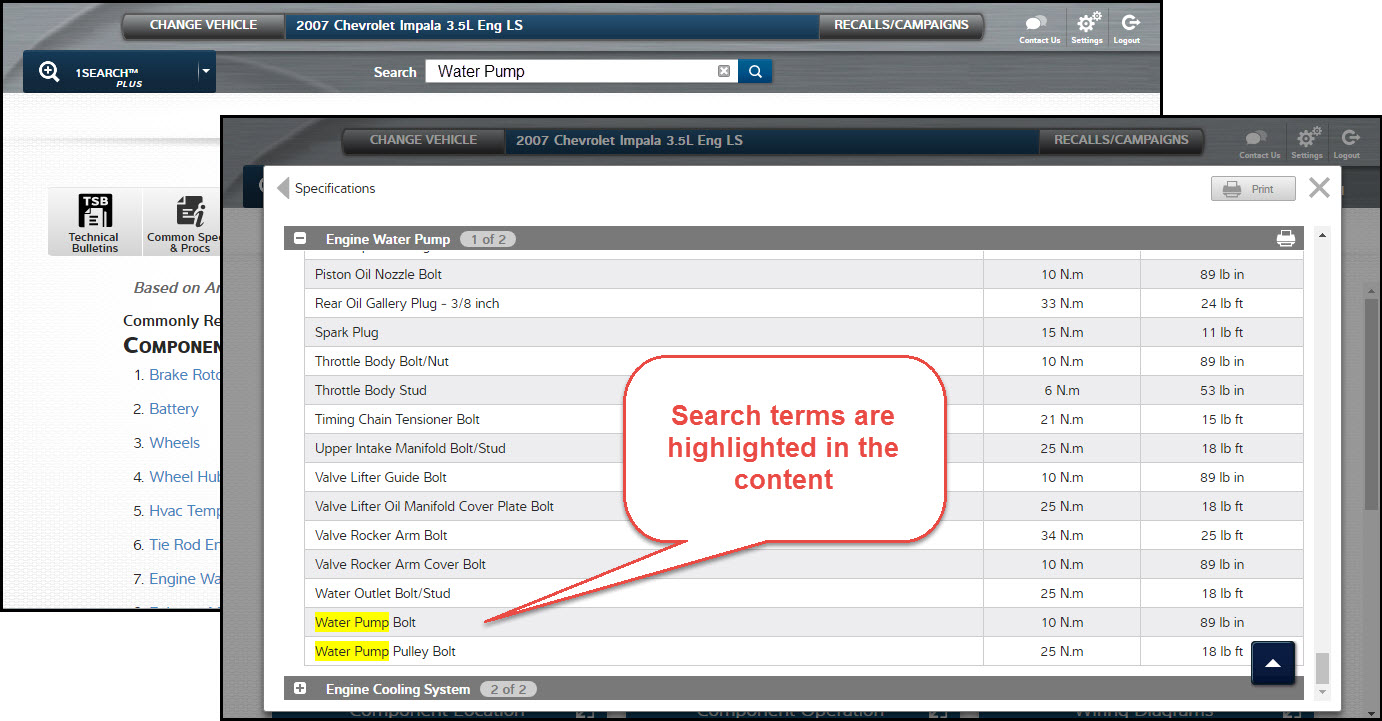This screenshot has width=1382, height=721.
Task: Select Upper Intake Manifold Bolt/Stud row
Action: (803, 448)
